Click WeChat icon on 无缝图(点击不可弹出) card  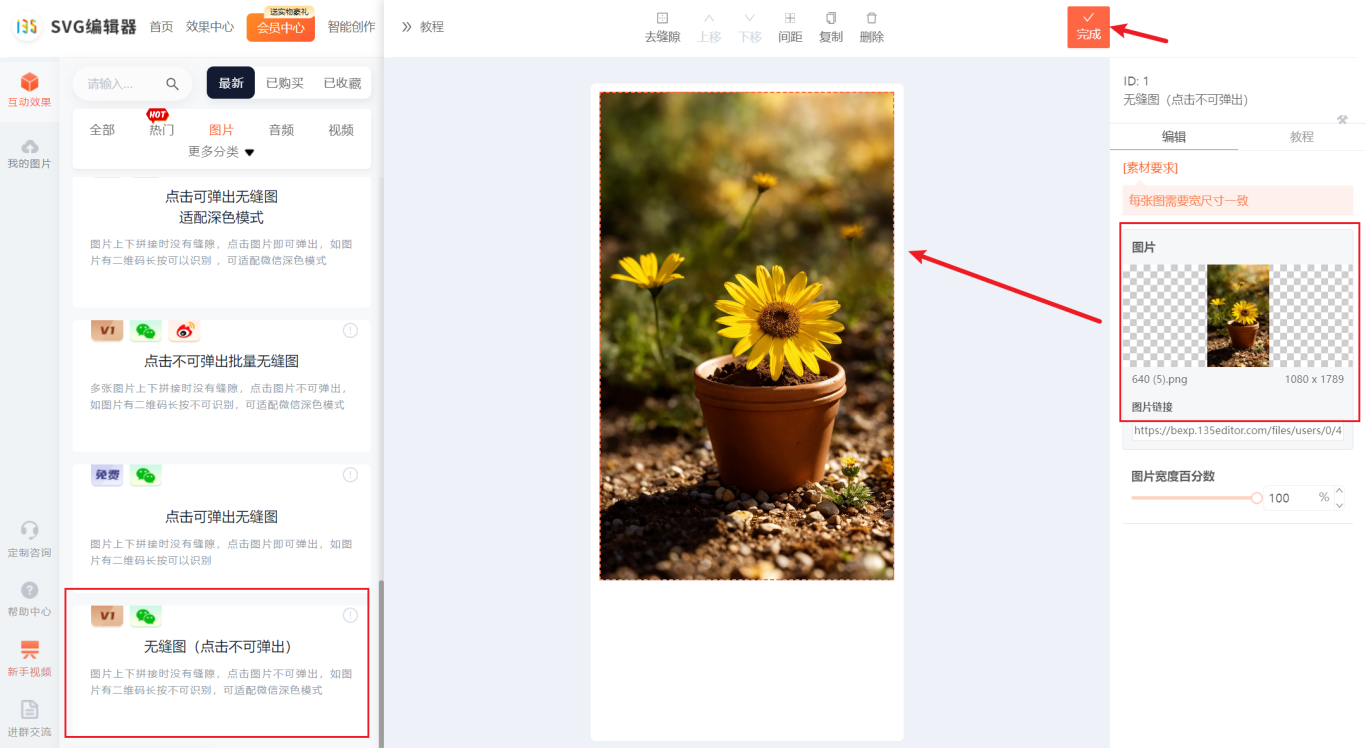coord(146,615)
